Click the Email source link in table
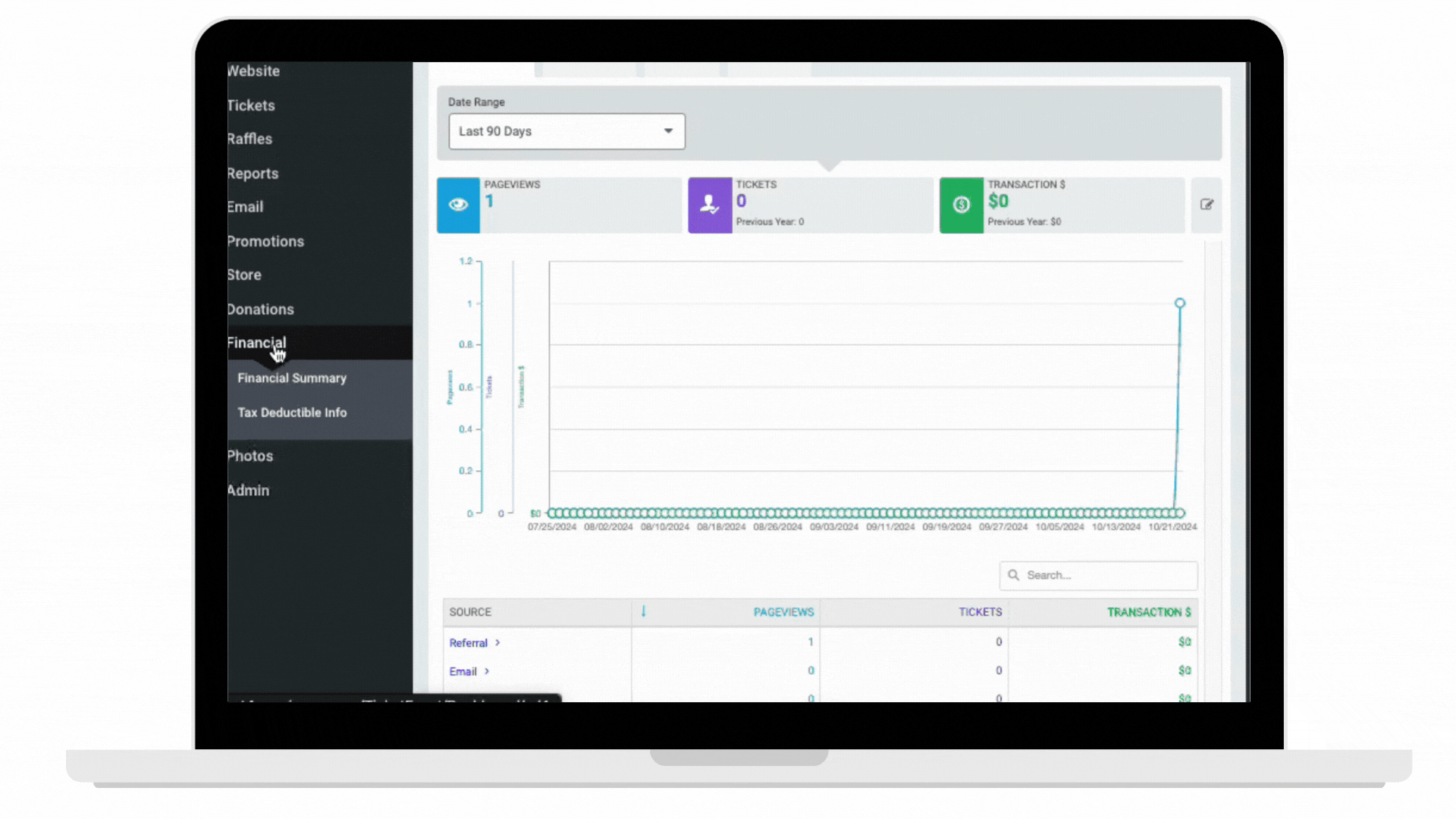Image resolution: width=1456 pixels, height=819 pixels. pyautogui.click(x=463, y=672)
